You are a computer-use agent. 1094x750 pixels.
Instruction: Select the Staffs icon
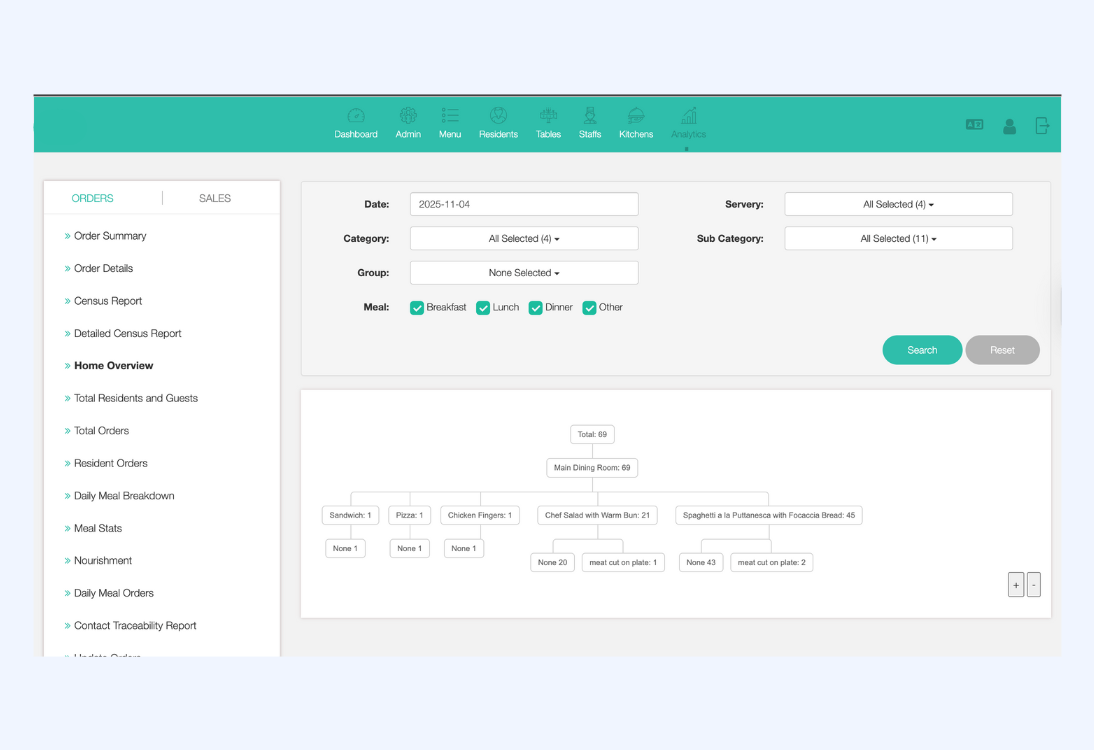coord(590,116)
